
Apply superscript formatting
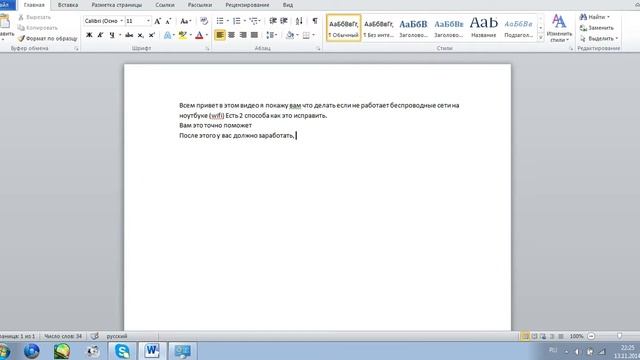[x=152, y=36]
